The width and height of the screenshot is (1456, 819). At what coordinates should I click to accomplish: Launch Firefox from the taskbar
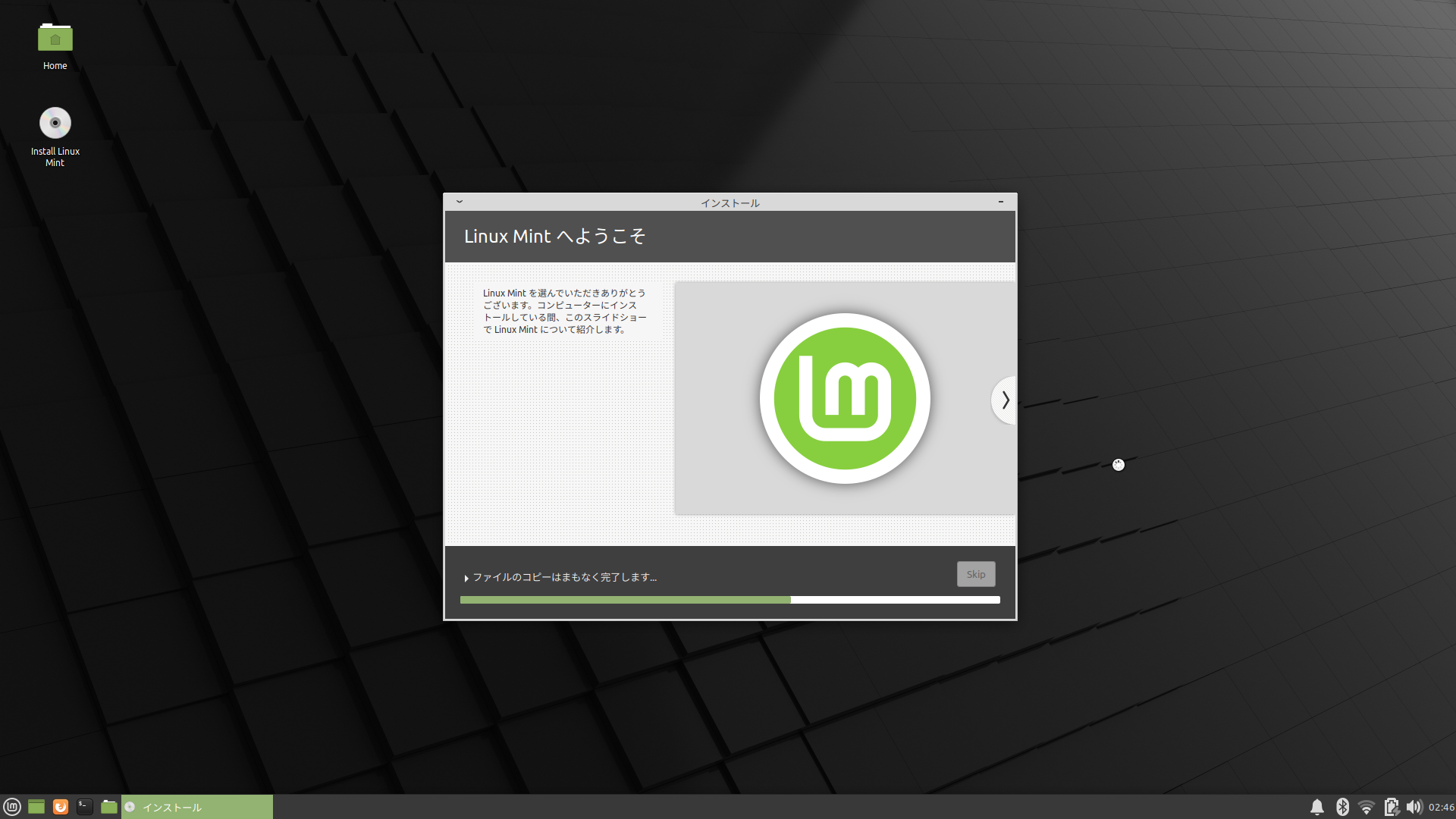(x=60, y=807)
